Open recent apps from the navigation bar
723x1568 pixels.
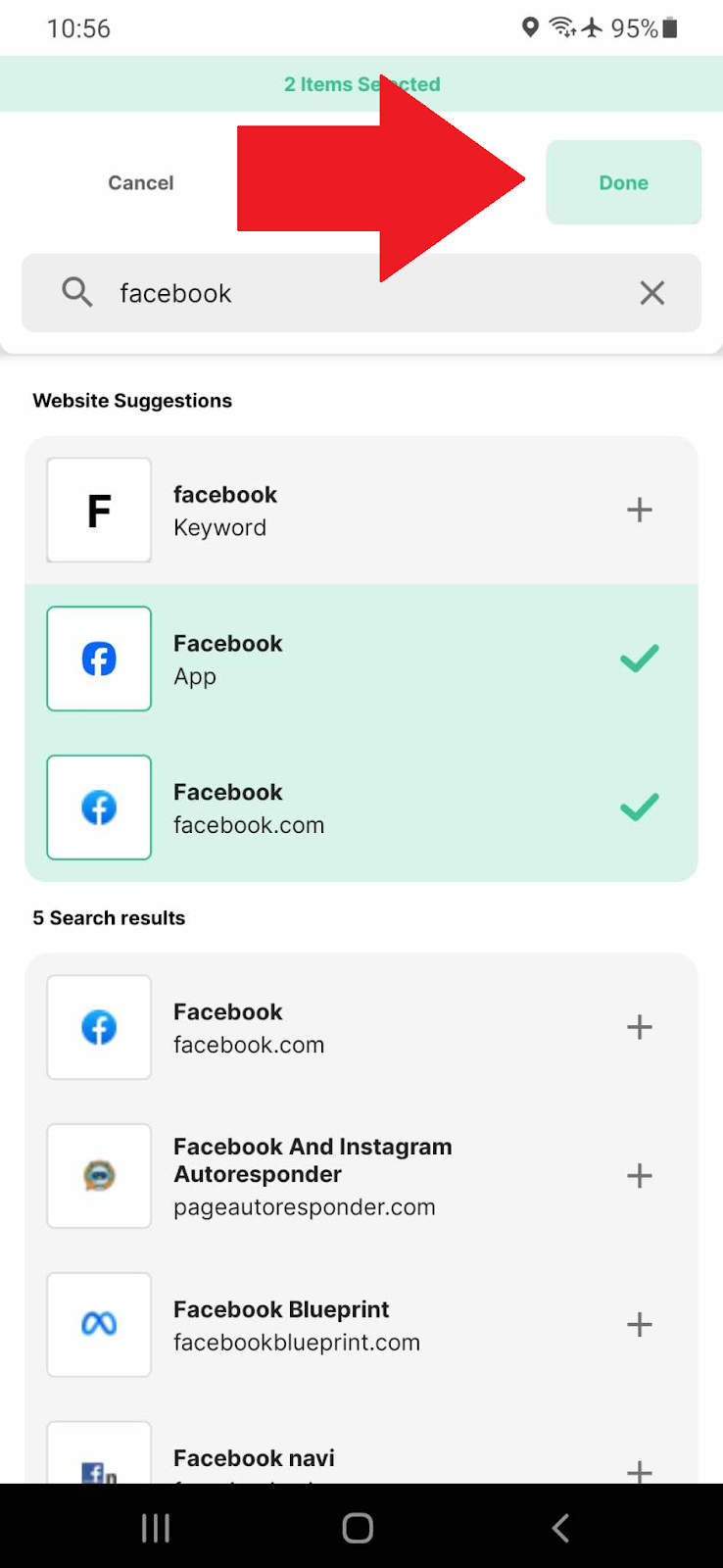coord(155,1527)
